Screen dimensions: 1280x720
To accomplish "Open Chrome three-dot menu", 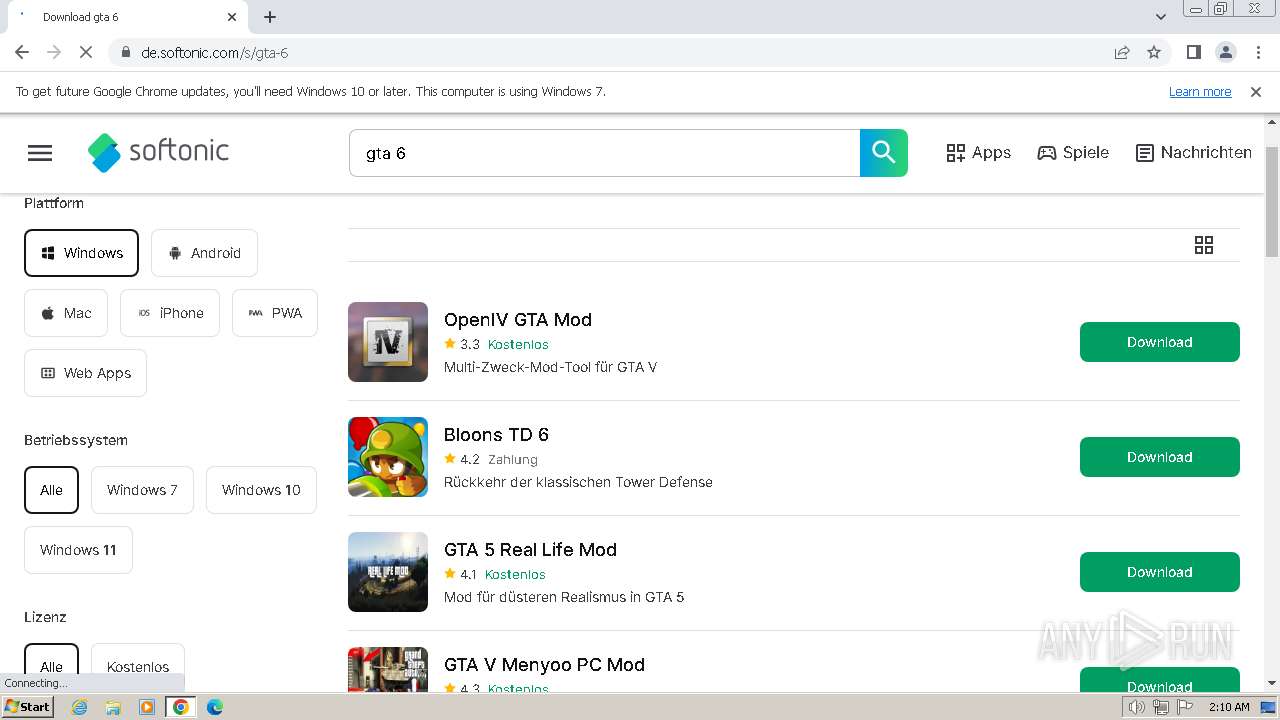I will [1257, 52].
